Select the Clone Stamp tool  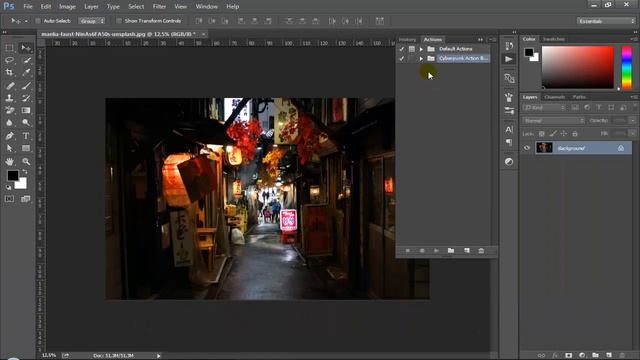[x=9, y=98]
